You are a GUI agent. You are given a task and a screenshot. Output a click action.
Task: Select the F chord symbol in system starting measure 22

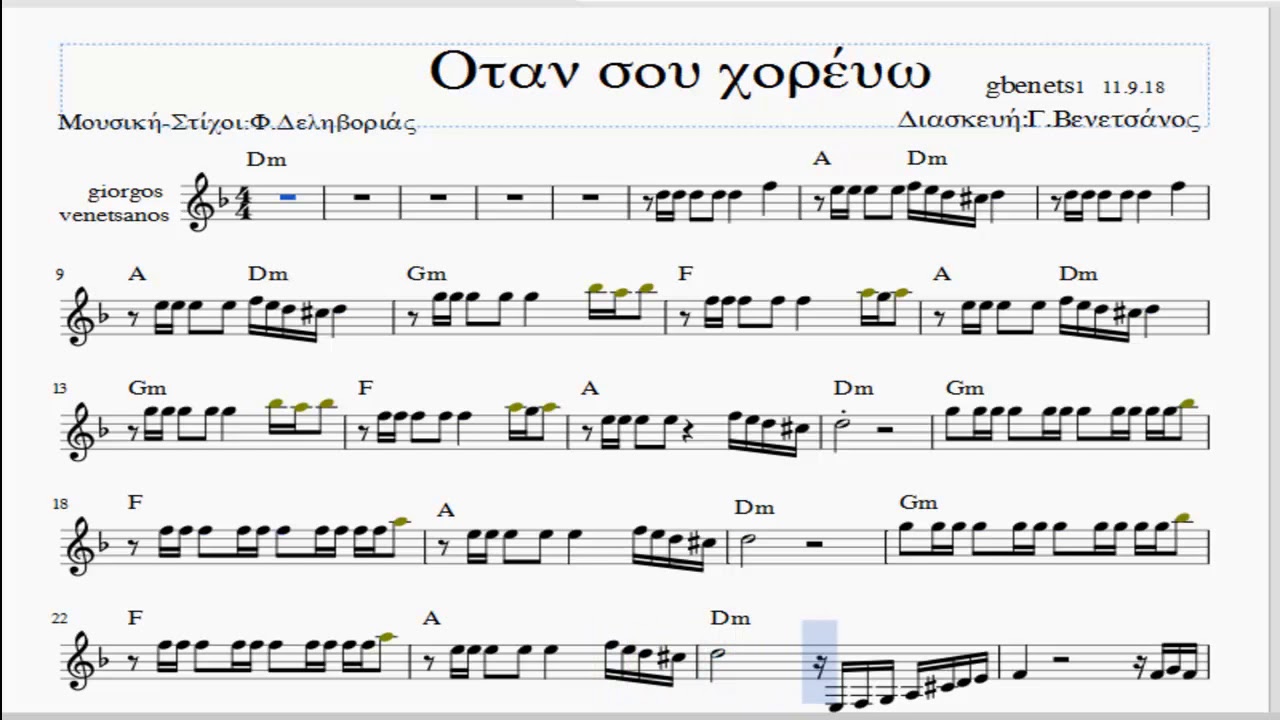(135, 617)
